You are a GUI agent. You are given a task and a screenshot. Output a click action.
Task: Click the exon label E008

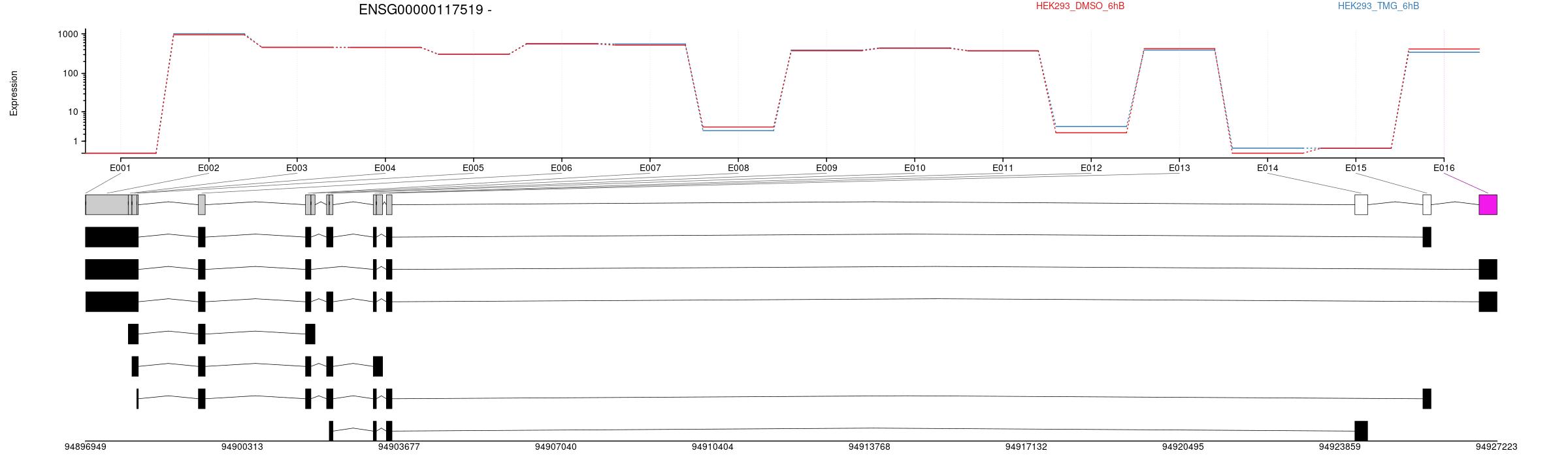[x=738, y=168]
